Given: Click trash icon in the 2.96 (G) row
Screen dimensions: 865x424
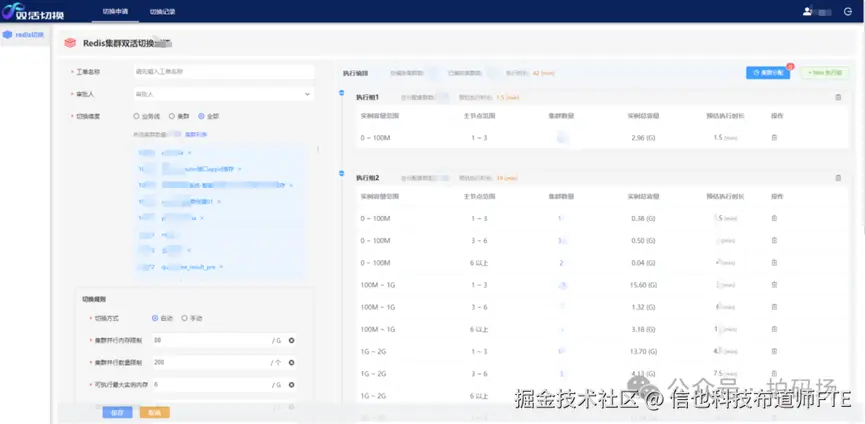Looking at the screenshot, I should pyautogui.click(x=774, y=137).
